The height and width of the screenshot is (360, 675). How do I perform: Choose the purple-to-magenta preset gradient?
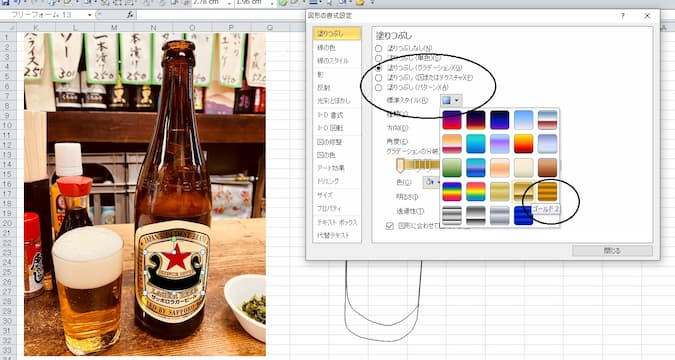point(452,120)
